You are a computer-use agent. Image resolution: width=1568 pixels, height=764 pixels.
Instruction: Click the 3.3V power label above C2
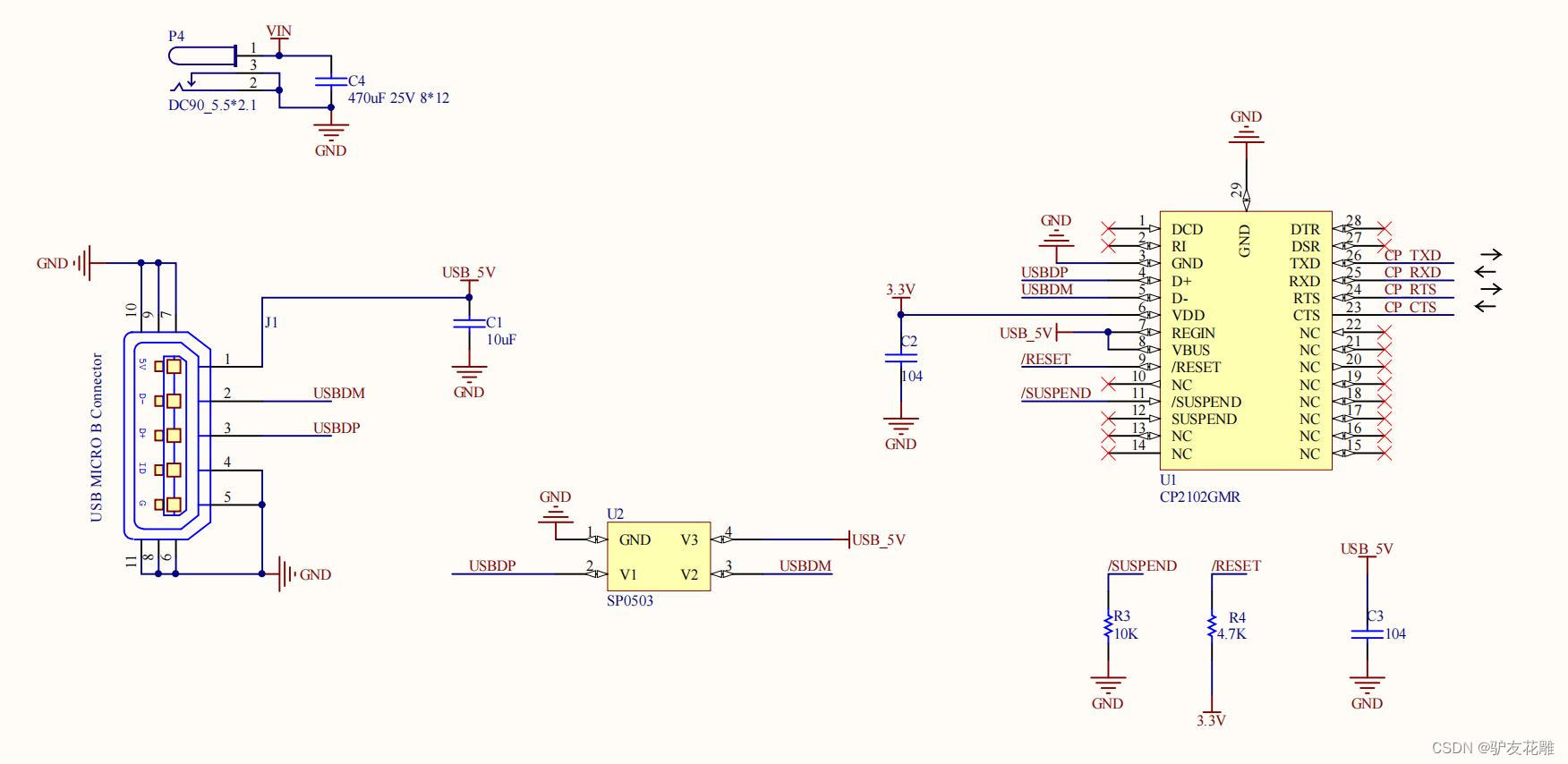[900, 289]
